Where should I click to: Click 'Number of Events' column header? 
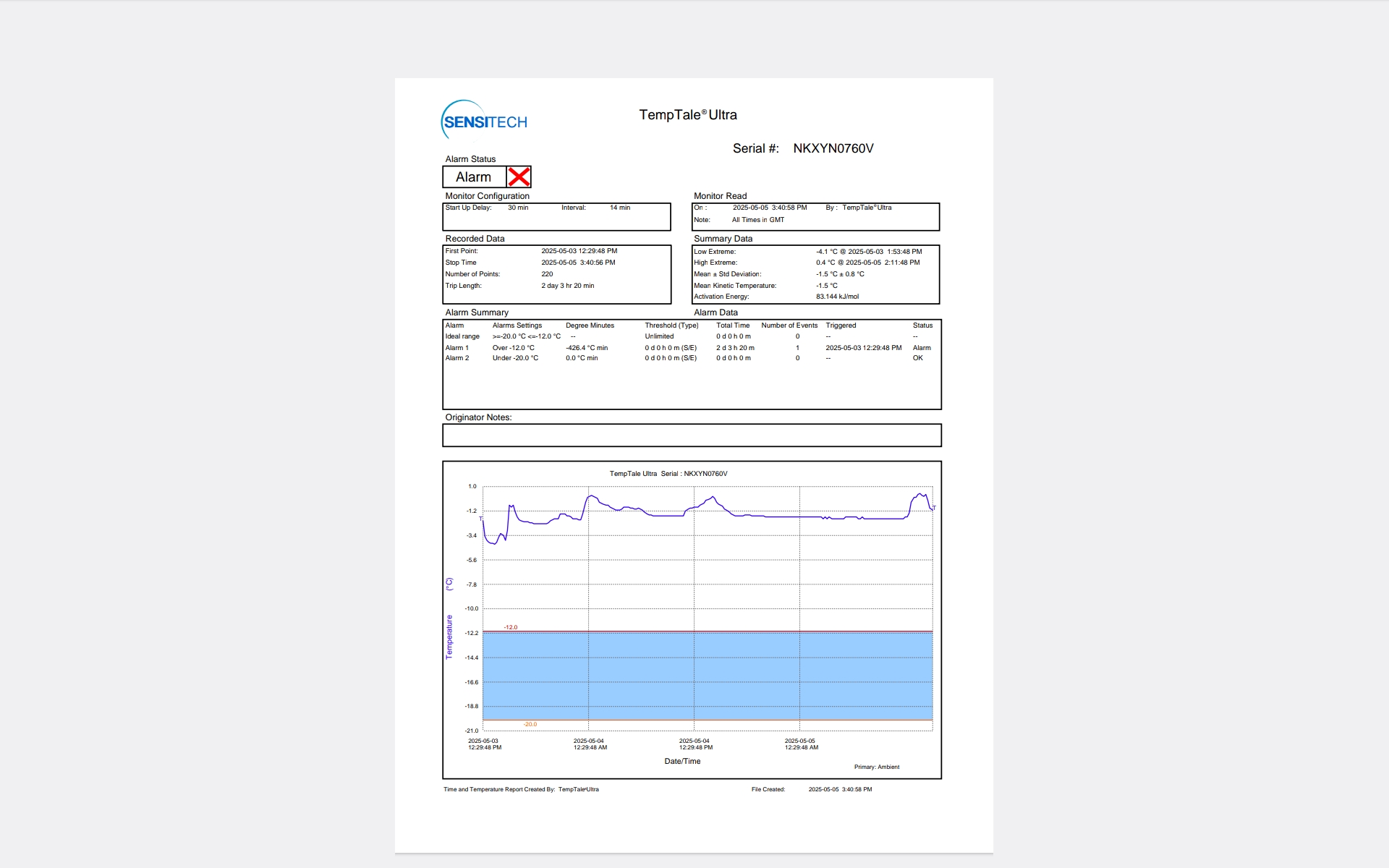[789, 325]
